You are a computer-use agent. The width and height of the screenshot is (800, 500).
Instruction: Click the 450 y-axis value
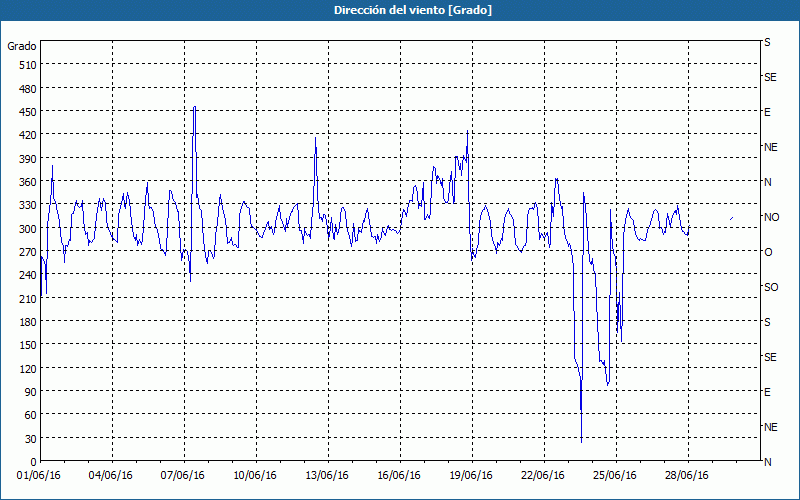(x=28, y=112)
